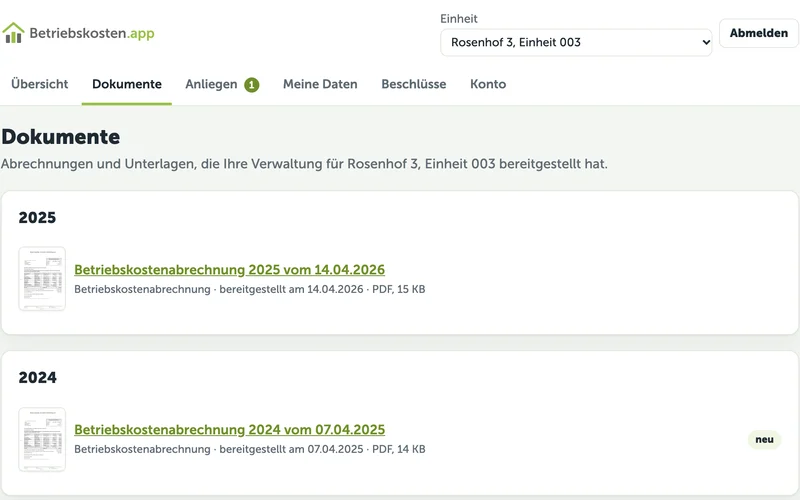This screenshot has height=500, width=800.
Task: Click the '2024' year heading
Action: click(37, 378)
